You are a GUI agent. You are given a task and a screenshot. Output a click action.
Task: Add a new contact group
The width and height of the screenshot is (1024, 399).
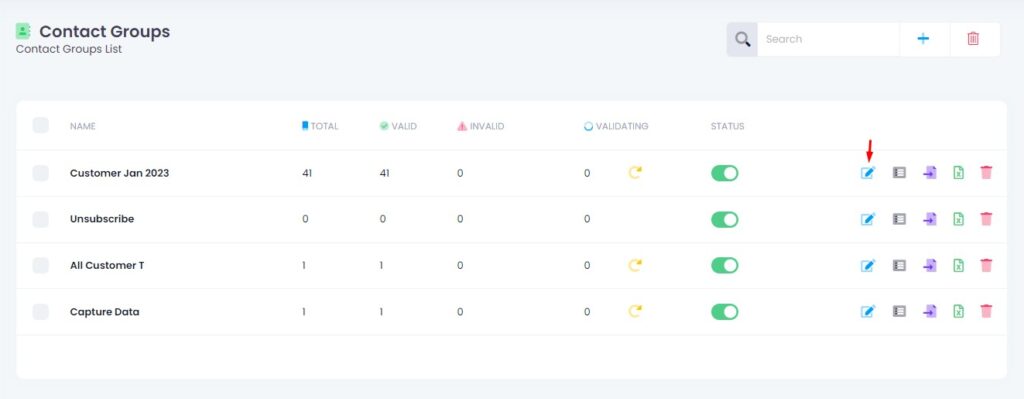(x=923, y=39)
